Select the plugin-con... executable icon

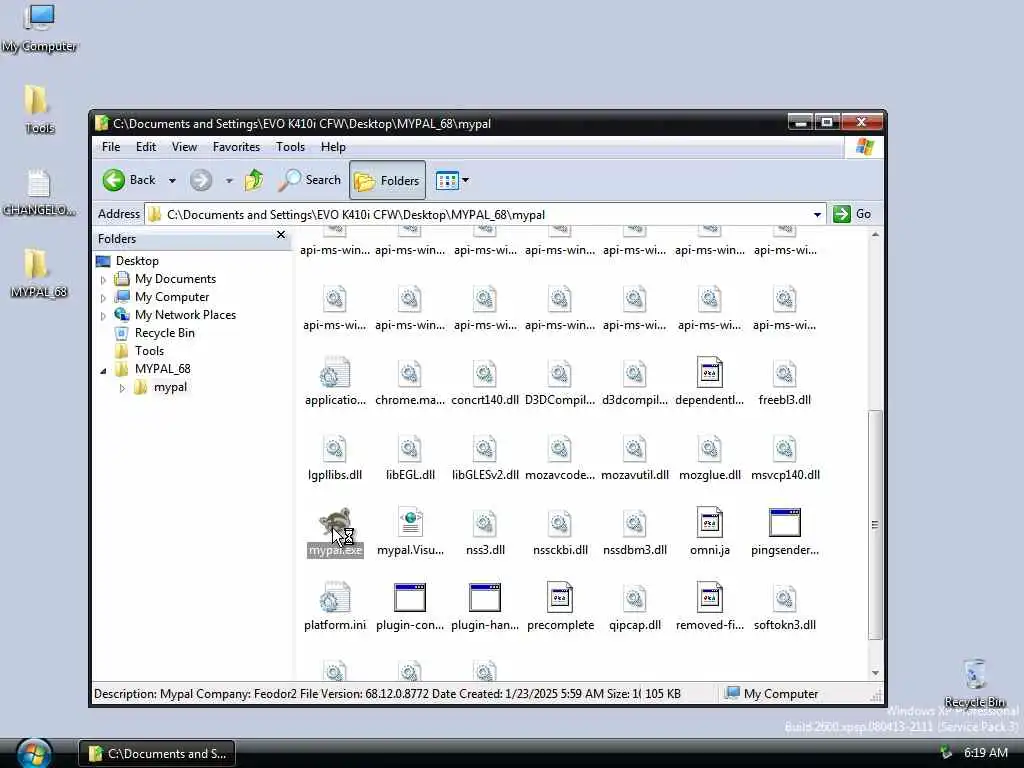tap(410, 598)
